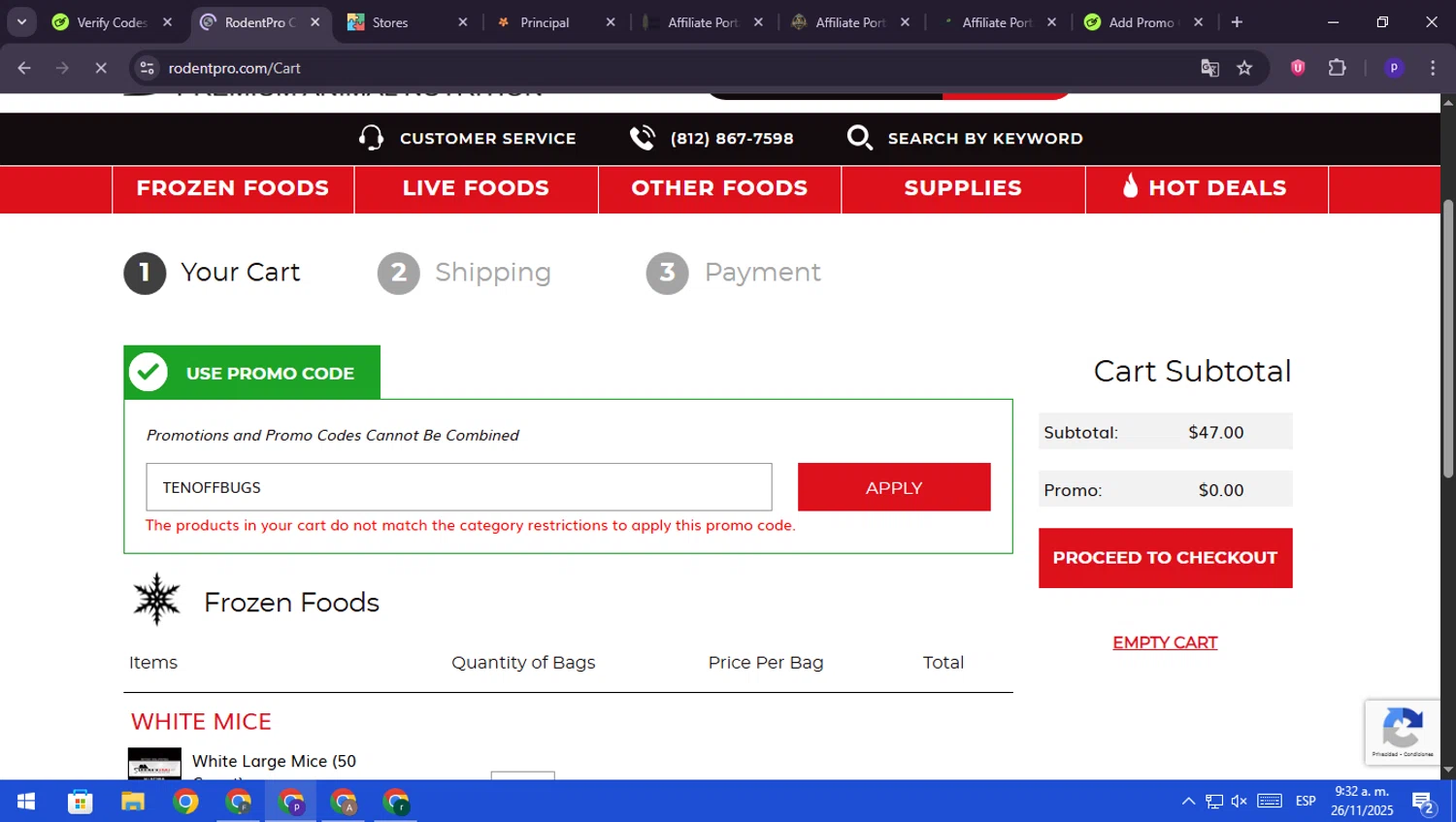Click the phone number (812) 867-7598
The image size is (1456, 822).
[732, 139]
